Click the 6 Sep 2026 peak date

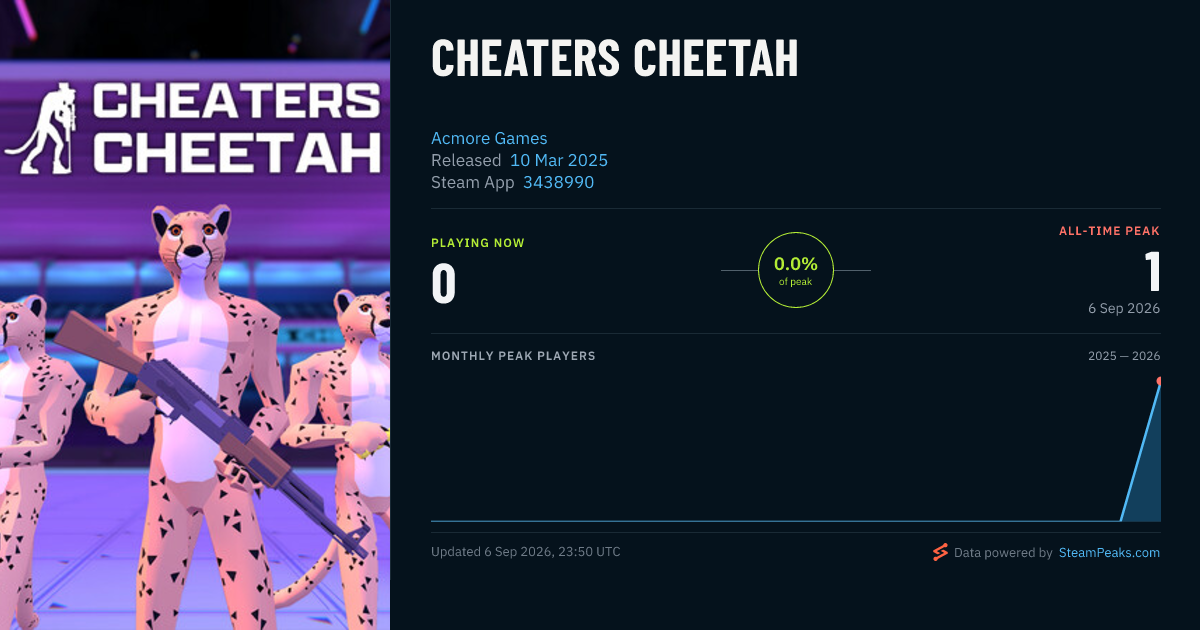click(1124, 308)
